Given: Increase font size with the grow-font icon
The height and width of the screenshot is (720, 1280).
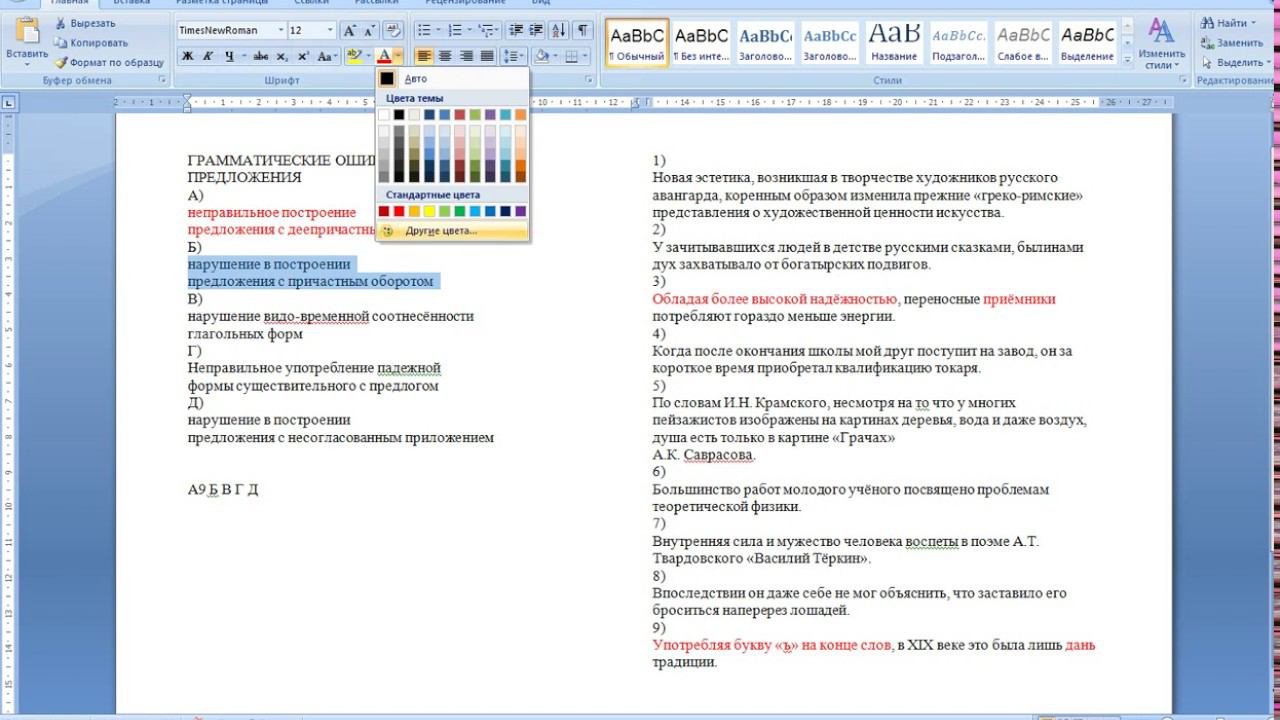Looking at the screenshot, I should click(349, 30).
